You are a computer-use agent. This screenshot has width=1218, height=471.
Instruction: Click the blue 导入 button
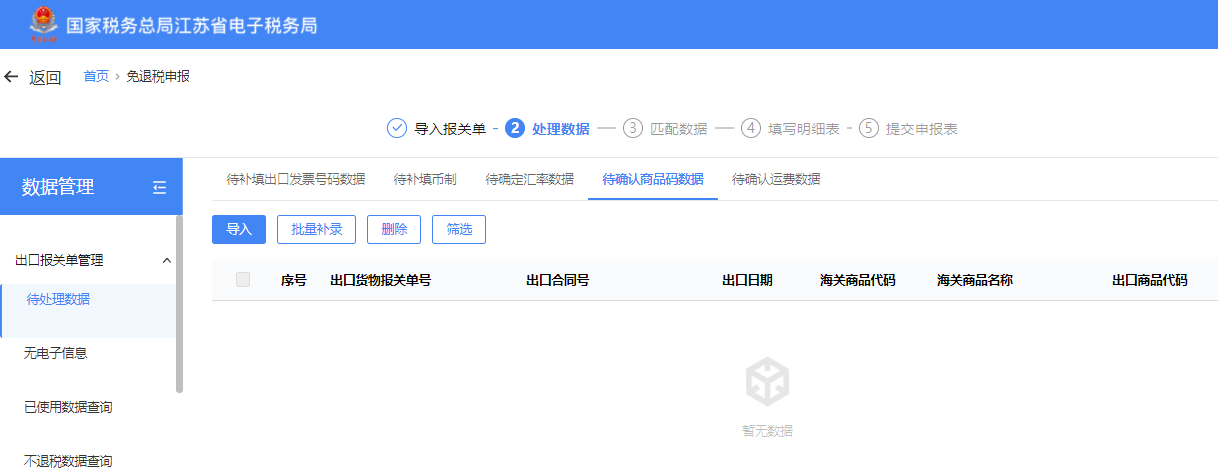pos(239,229)
